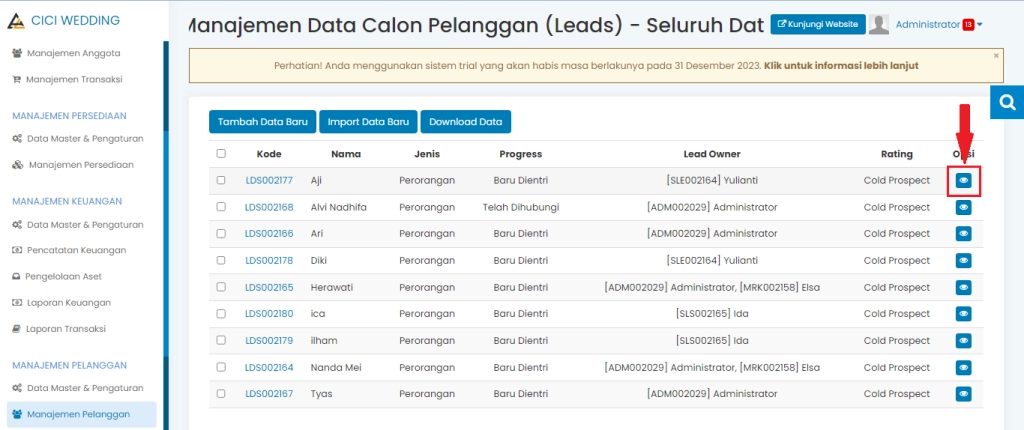Open lead code LDS002164
This screenshot has width=1024, height=430.
click(269, 367)
